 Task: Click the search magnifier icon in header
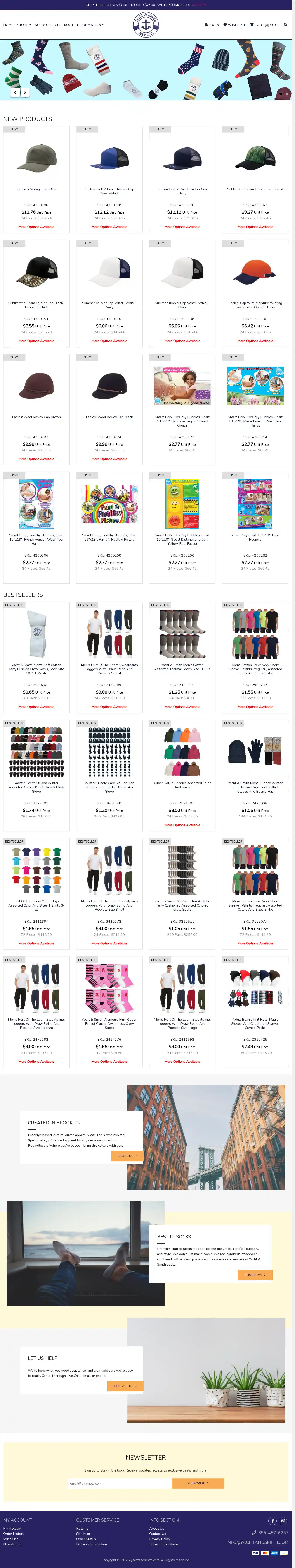point(285,25)
